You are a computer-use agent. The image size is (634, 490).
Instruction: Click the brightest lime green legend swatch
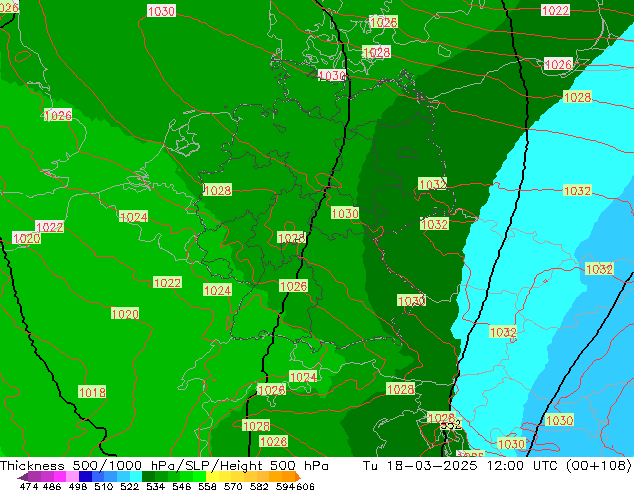click(199, 476)
